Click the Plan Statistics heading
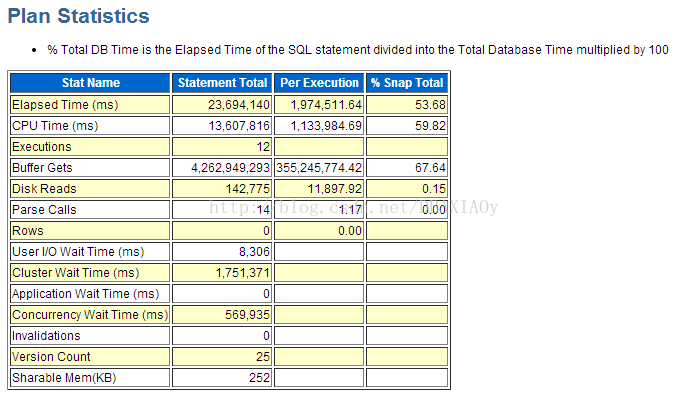The width and height of the screenshot is (688, 393). point(79,16)
